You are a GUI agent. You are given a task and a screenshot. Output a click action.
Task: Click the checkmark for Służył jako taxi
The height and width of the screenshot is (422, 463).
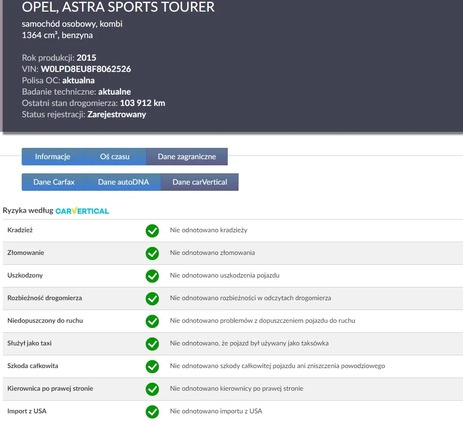[x=152, y=344]
